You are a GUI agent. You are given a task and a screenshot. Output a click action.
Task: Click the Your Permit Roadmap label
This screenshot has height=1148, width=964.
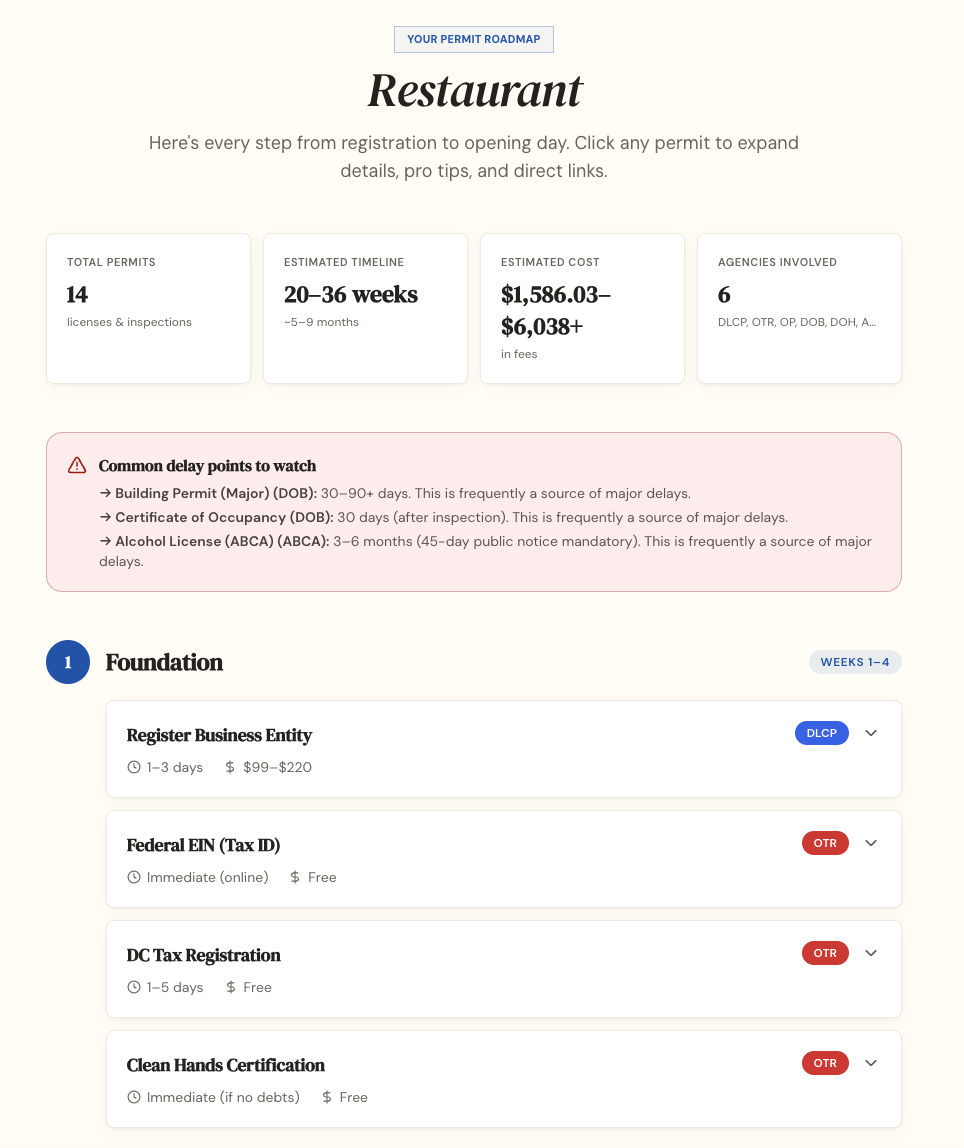pos(474,40)
